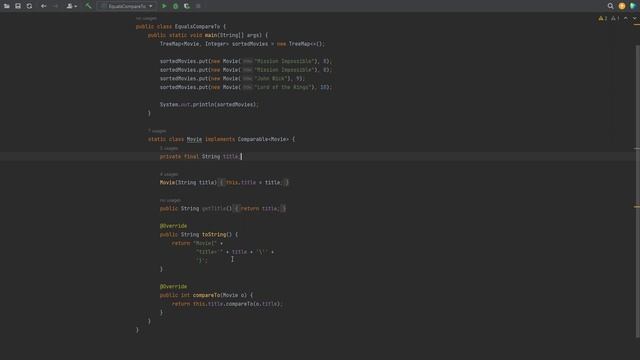
Task: Click the Save All toolbar icon
Action: pyautogui.click(x=18, y=6)
